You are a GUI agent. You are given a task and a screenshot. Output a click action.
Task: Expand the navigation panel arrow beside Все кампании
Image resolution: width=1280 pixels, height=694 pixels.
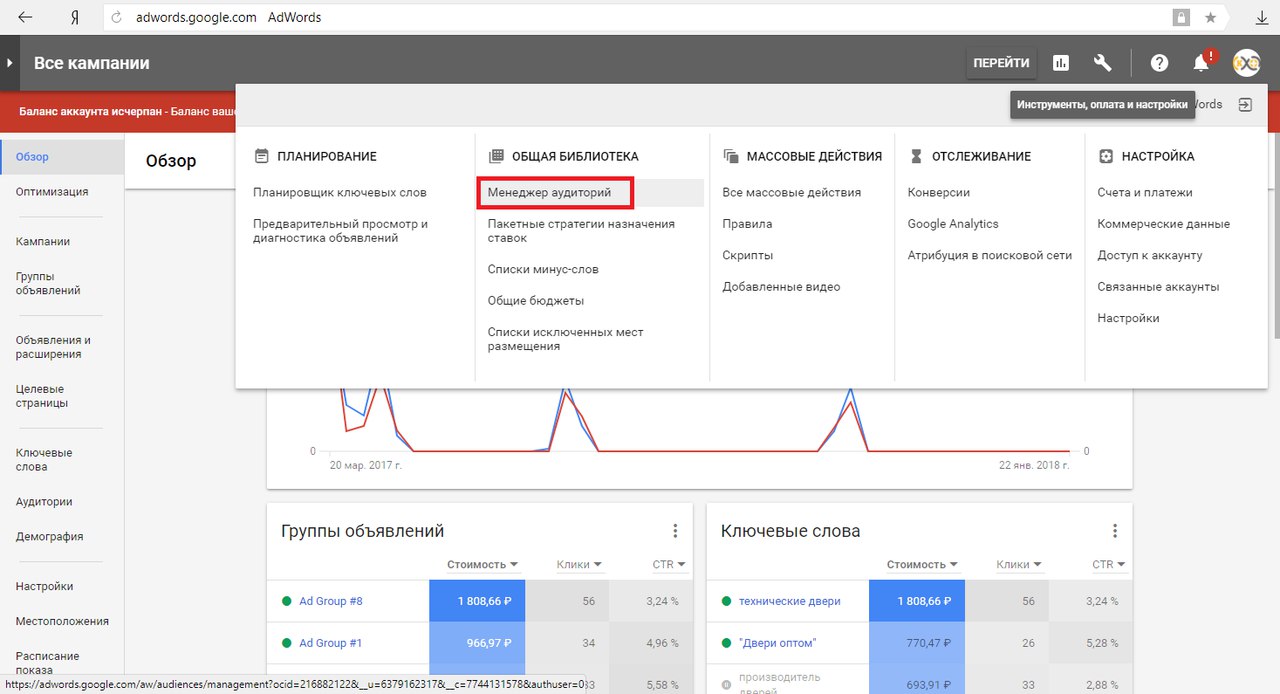(9, 62)
